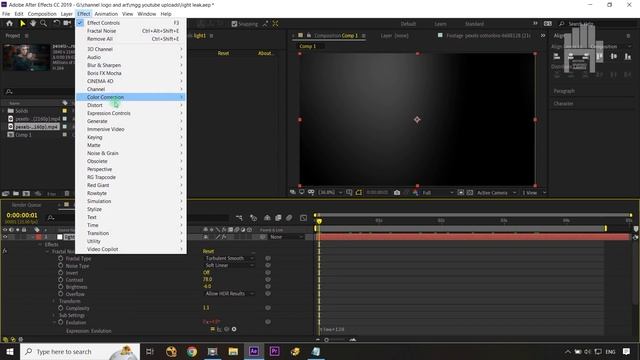
Task: Click the Home icon in toolbar
Action: 9,23
